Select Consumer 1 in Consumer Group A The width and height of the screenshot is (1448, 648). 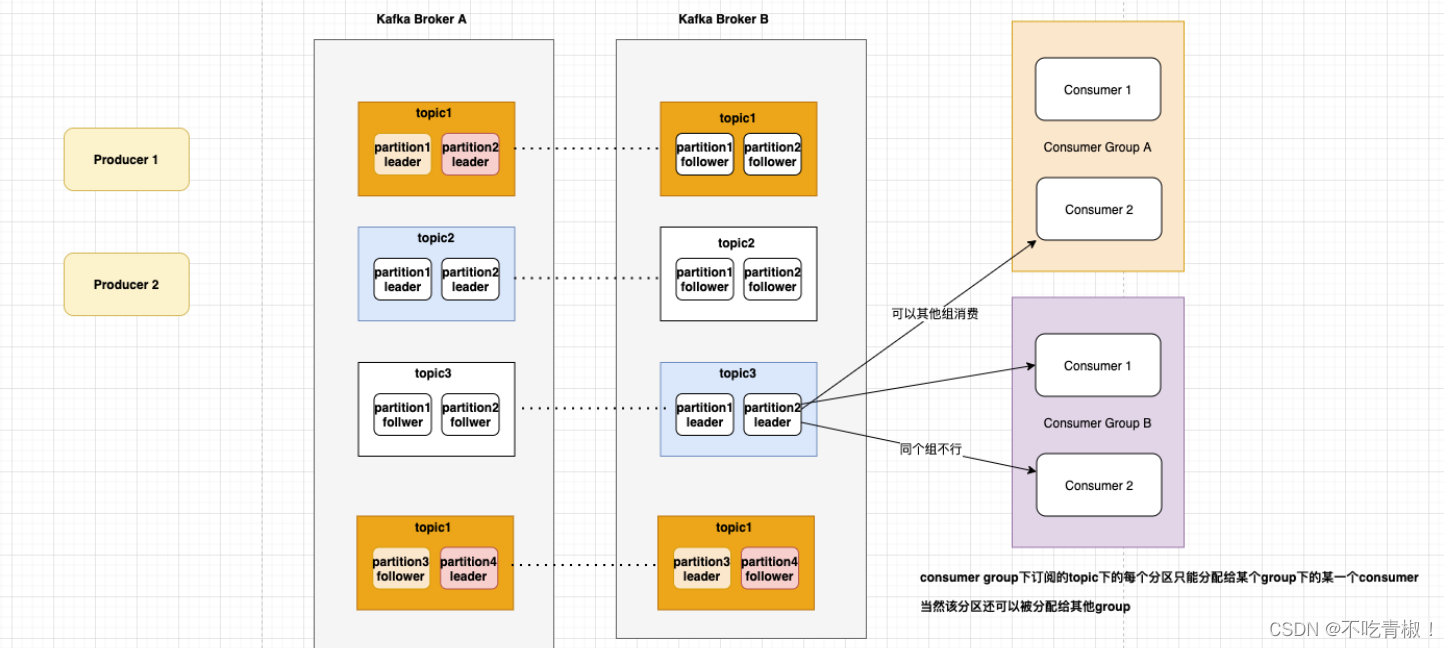[x=1098, y=89]
